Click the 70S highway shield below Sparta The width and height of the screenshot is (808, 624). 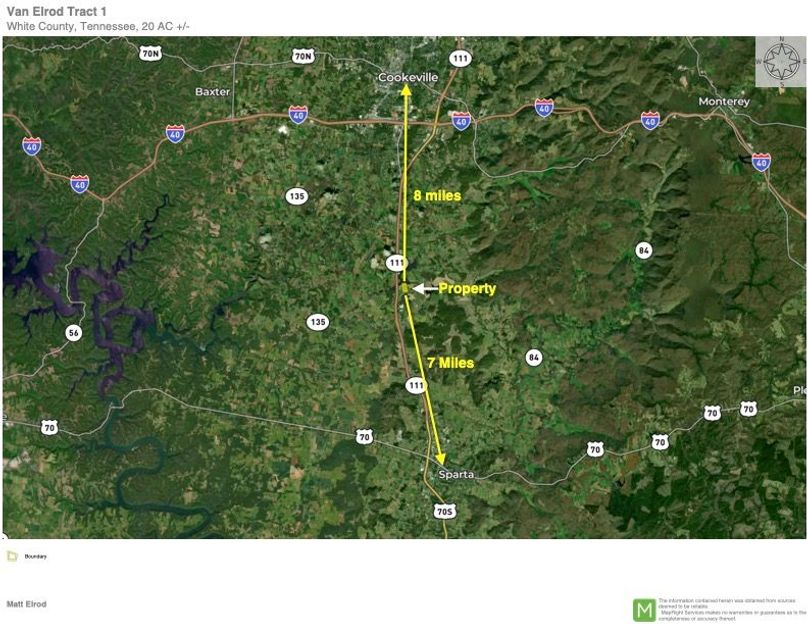[446, 511]
